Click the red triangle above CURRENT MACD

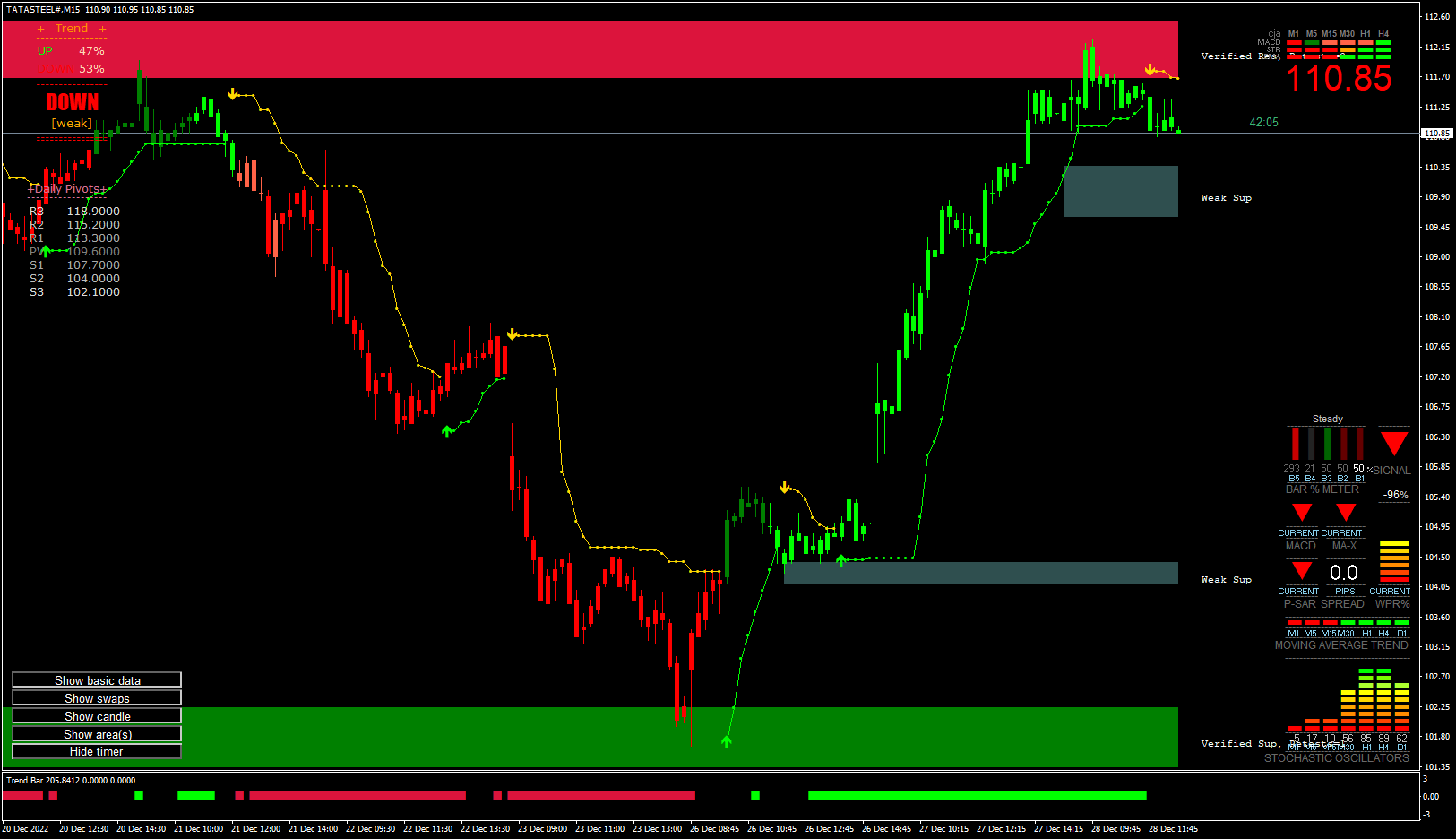click(x=1302, y=512)
